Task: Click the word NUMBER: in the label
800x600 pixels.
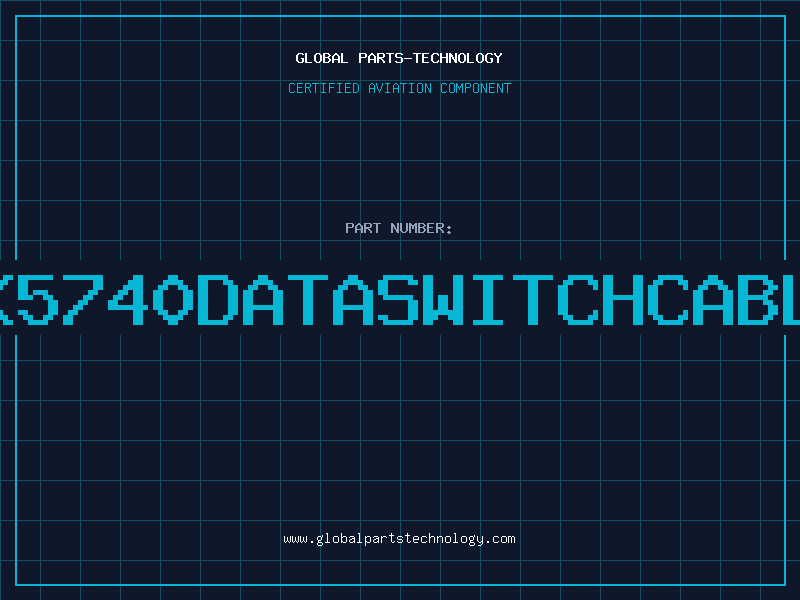Action: click(421, 228)
